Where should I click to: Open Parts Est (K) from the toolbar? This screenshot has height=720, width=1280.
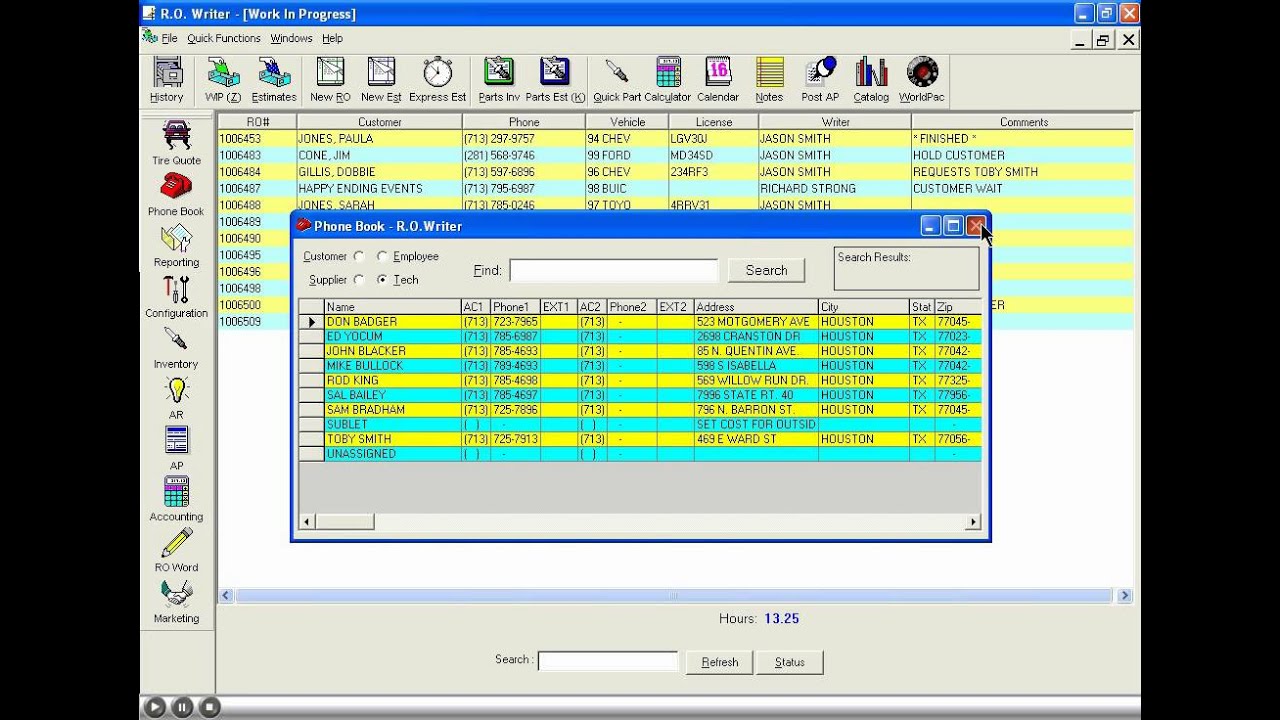click(x=555, y=80)
